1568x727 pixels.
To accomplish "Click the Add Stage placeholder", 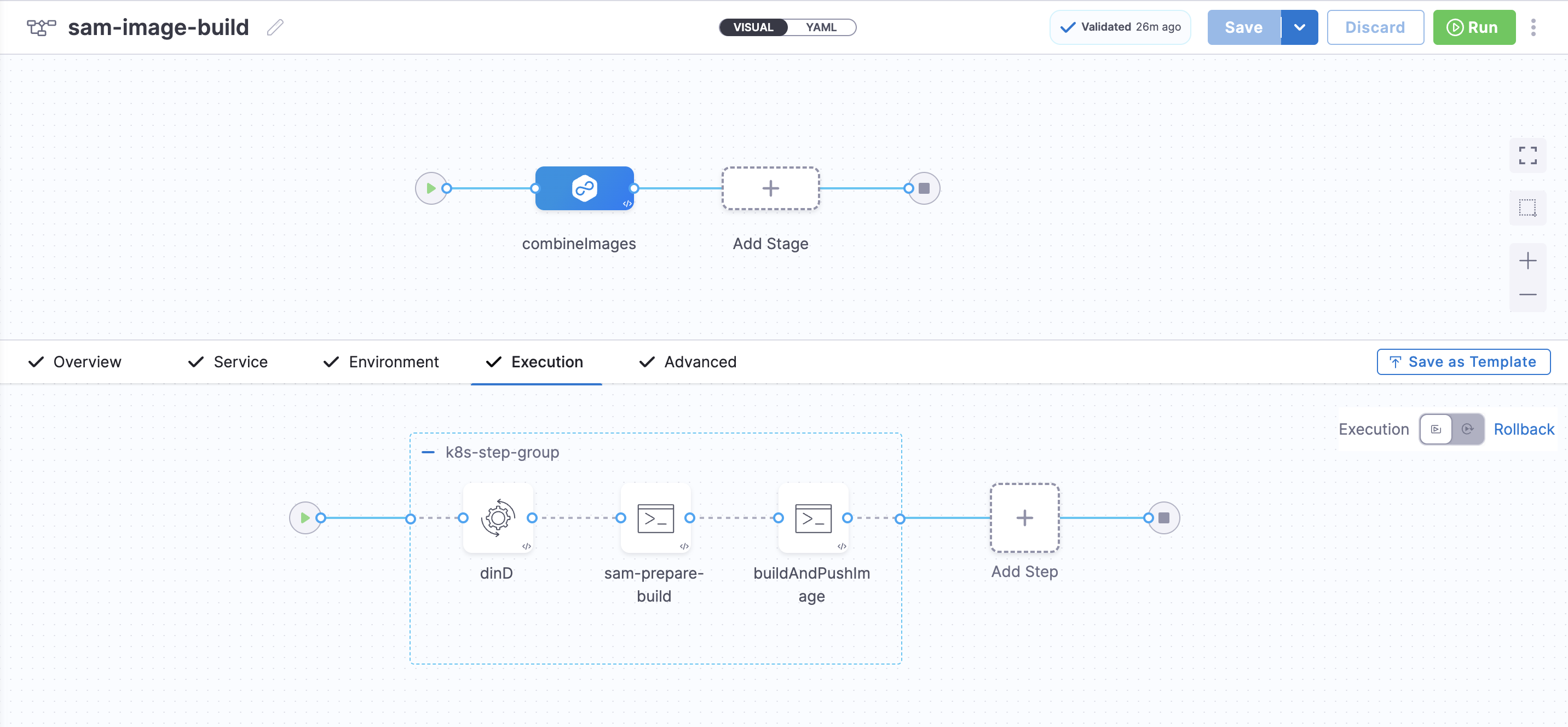I will pos(770,188).
